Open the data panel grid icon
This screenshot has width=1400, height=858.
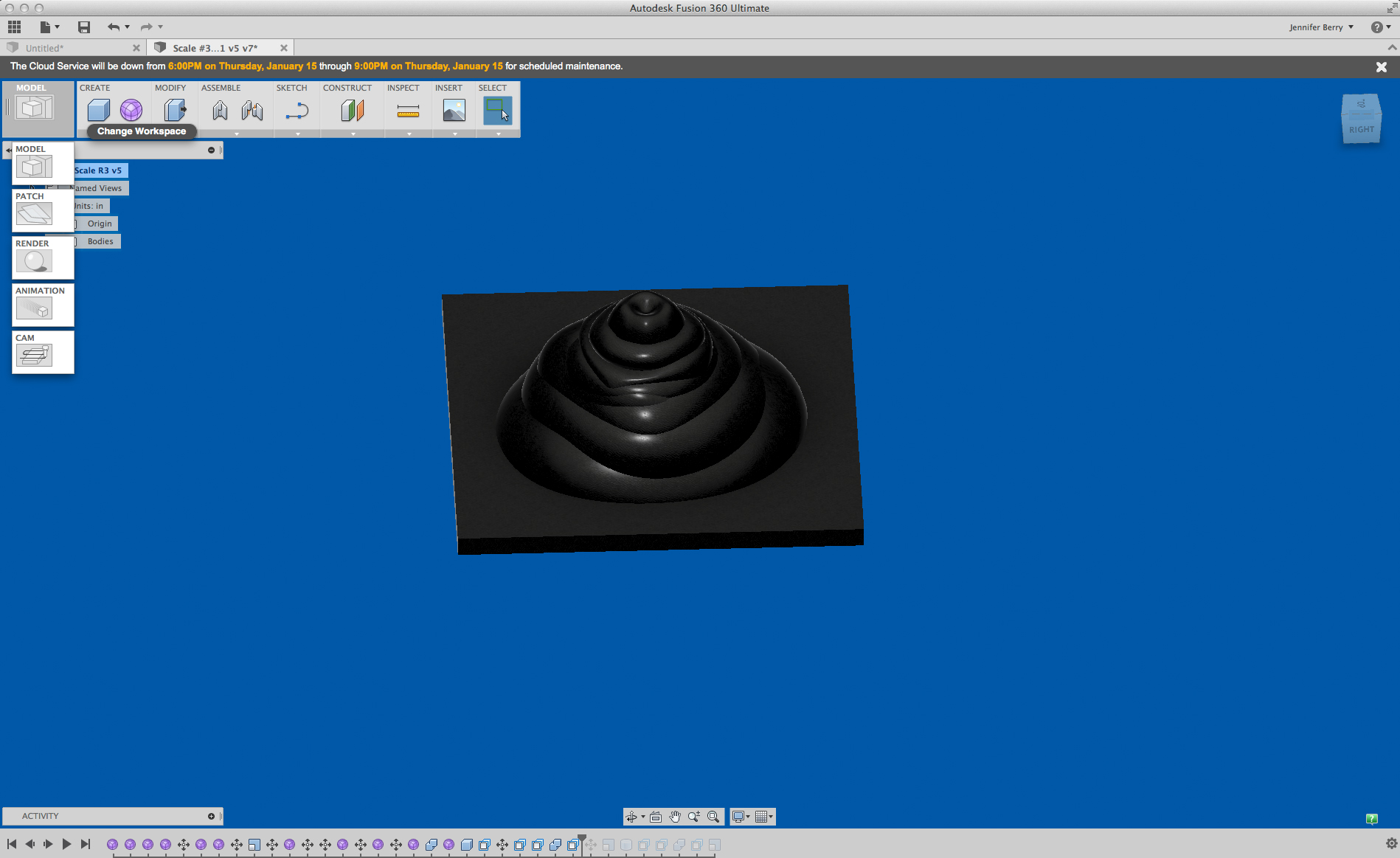(14, 27)
